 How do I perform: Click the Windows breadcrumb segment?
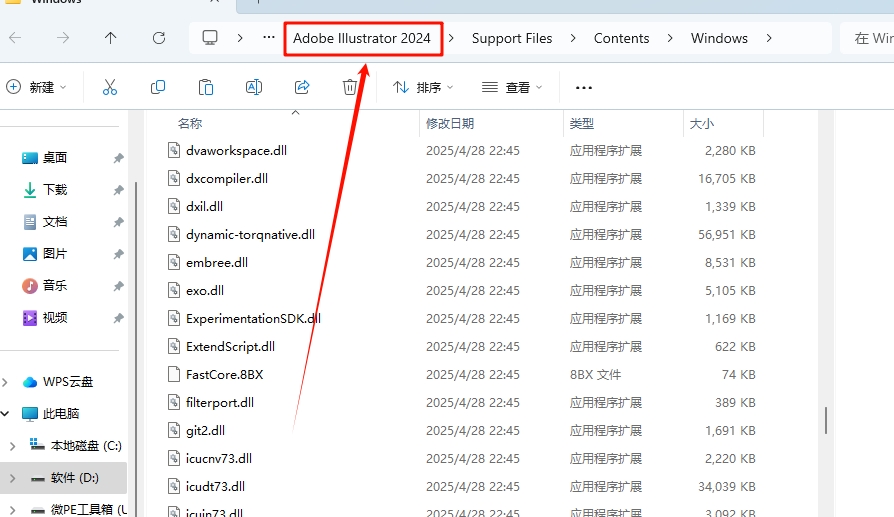[719, 38]
